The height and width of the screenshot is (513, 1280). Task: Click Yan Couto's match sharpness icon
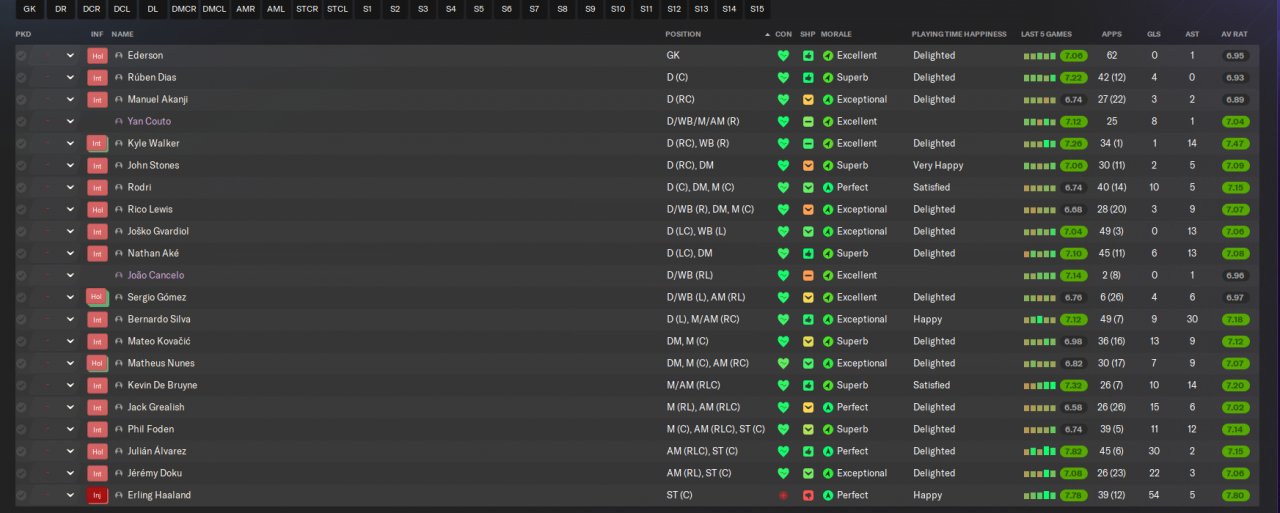click(808, 122)
